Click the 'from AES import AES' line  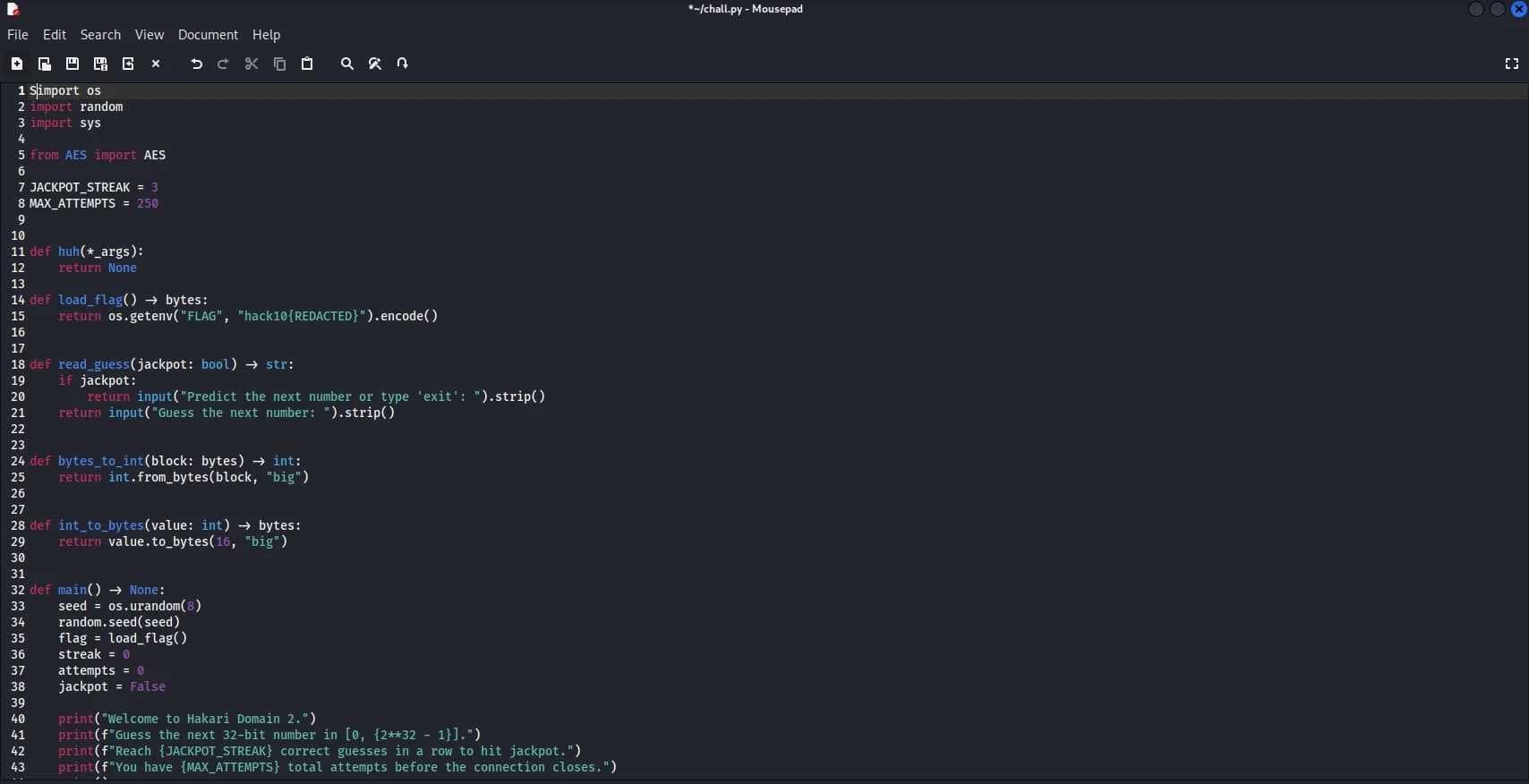[98, 155]
